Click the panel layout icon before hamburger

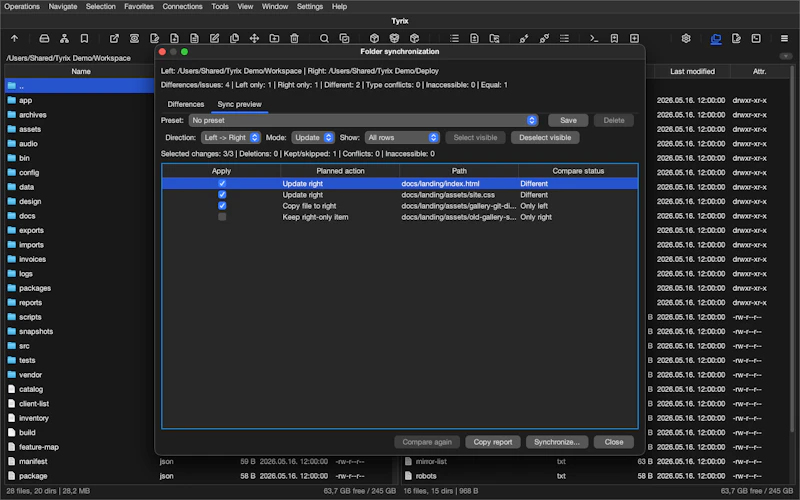756,38
